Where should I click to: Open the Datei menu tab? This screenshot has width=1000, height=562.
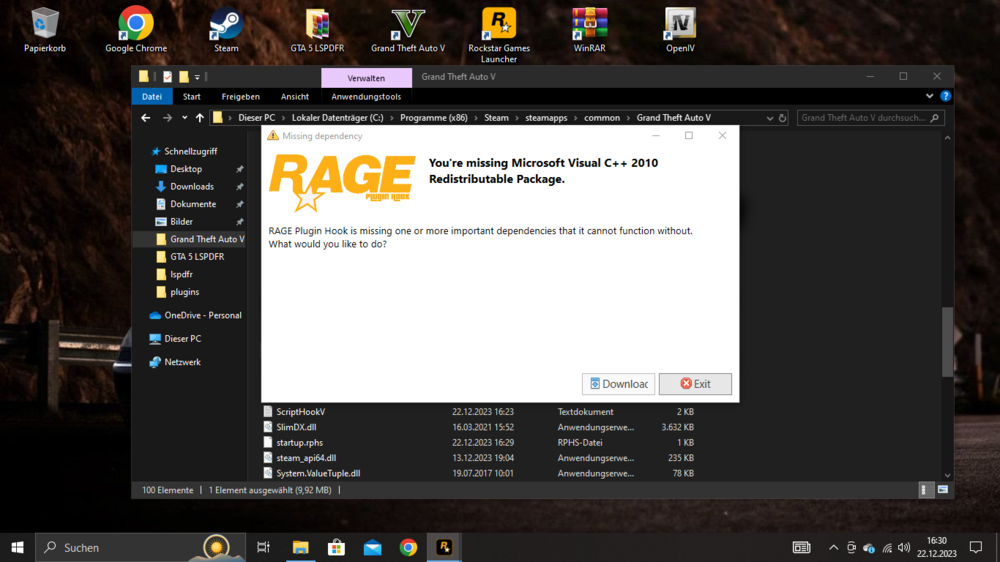(x=152, y=97)
